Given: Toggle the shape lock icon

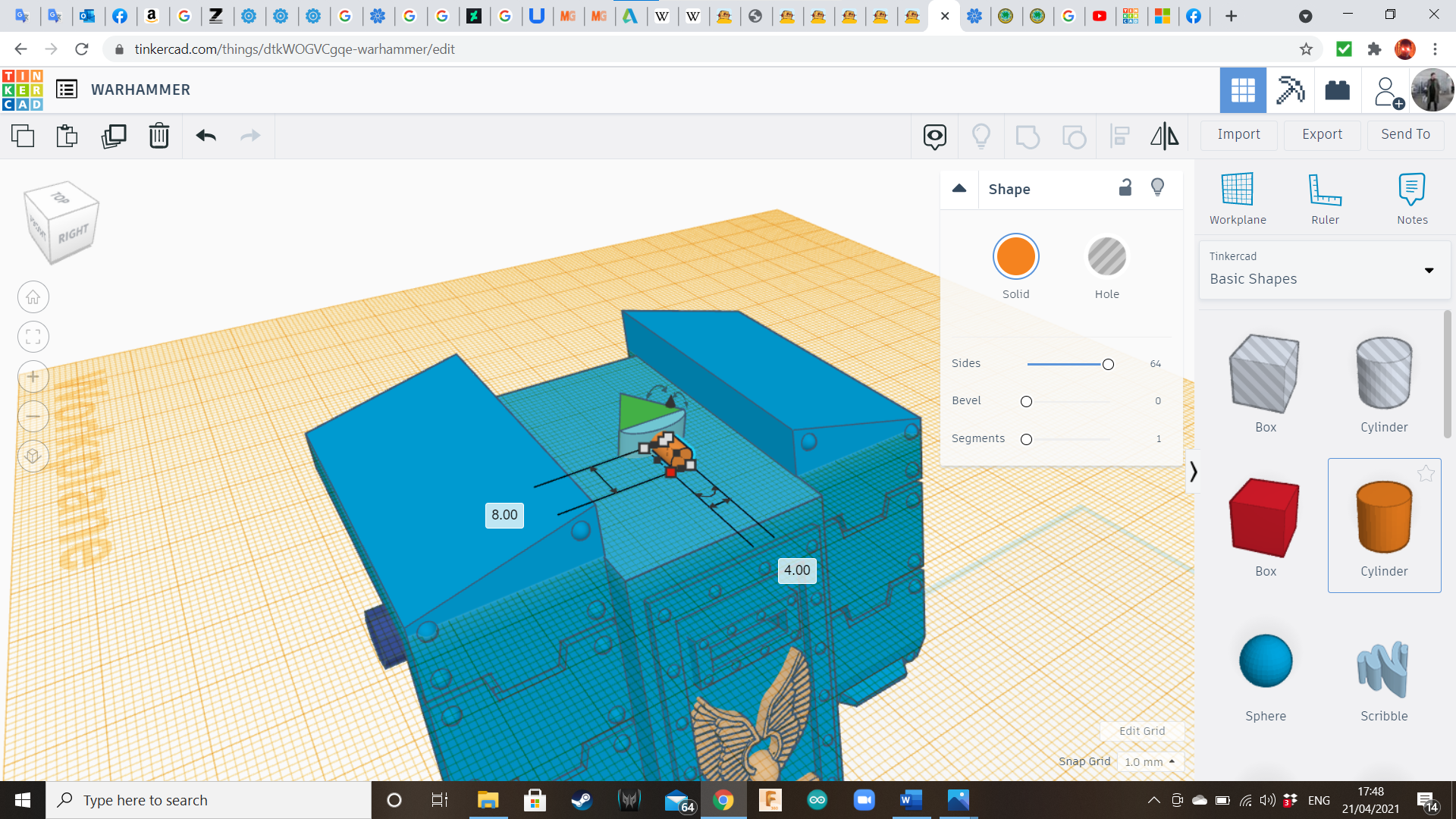Looking at the screenshot, I should (1125, 188).
